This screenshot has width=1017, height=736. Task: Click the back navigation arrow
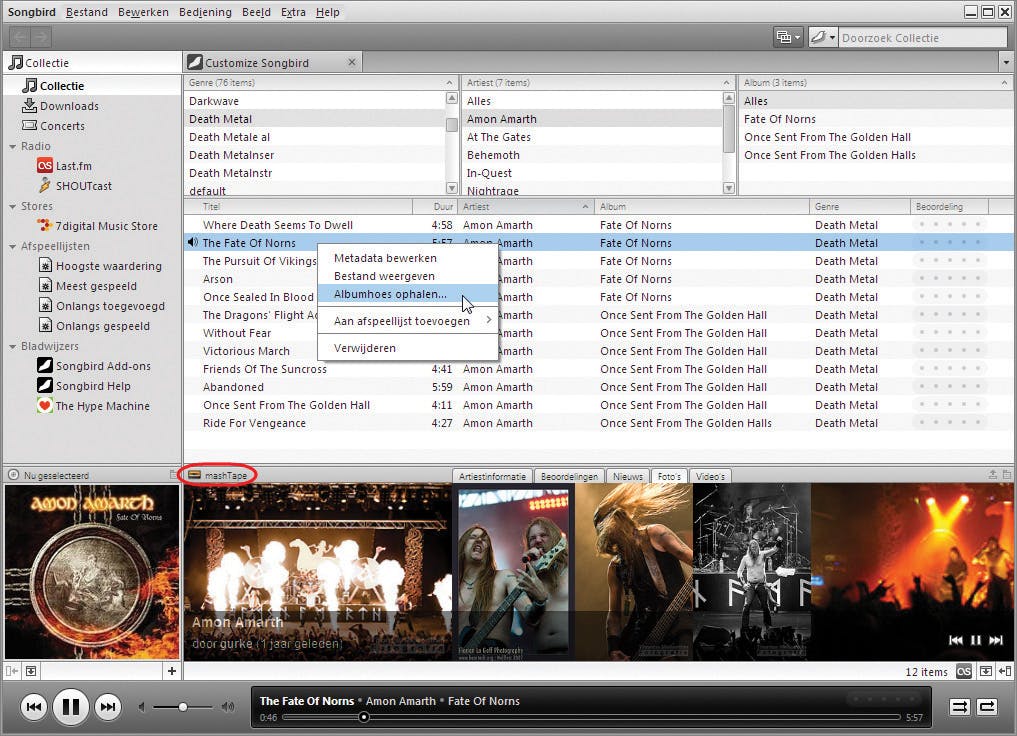(x=19, y=37)
